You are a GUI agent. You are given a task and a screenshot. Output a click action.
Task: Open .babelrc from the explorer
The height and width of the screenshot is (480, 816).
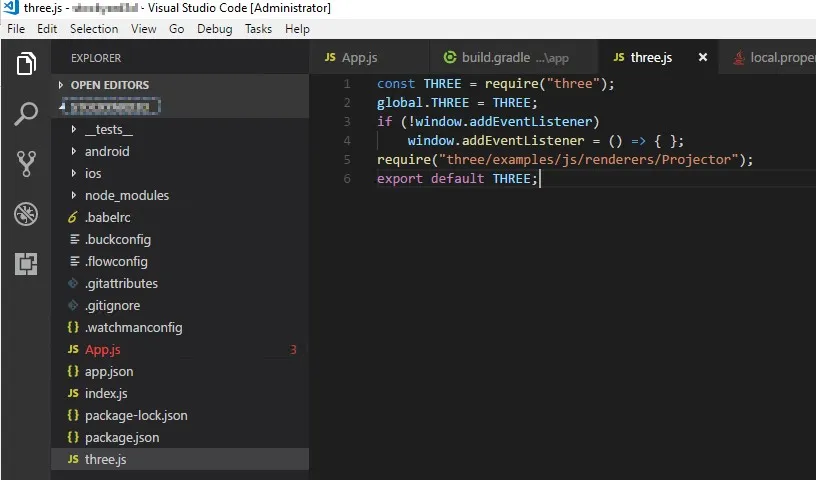(182, 217)
